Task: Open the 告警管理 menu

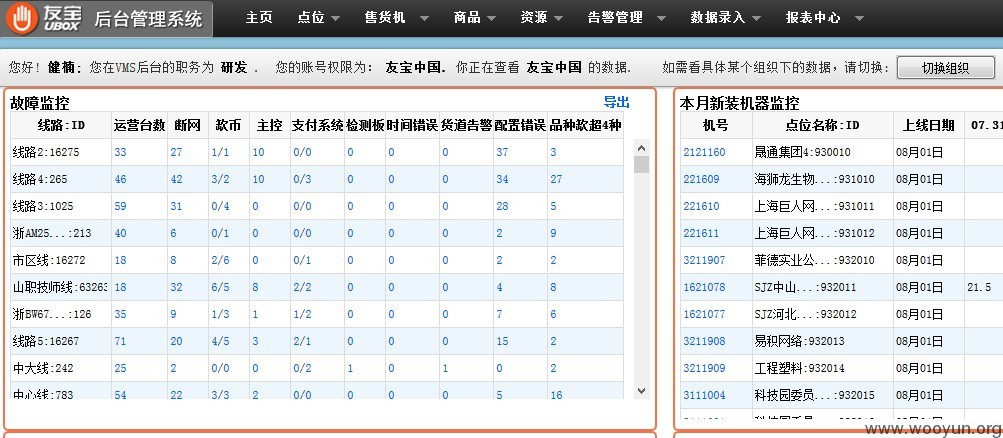Action: pos(615,18)
